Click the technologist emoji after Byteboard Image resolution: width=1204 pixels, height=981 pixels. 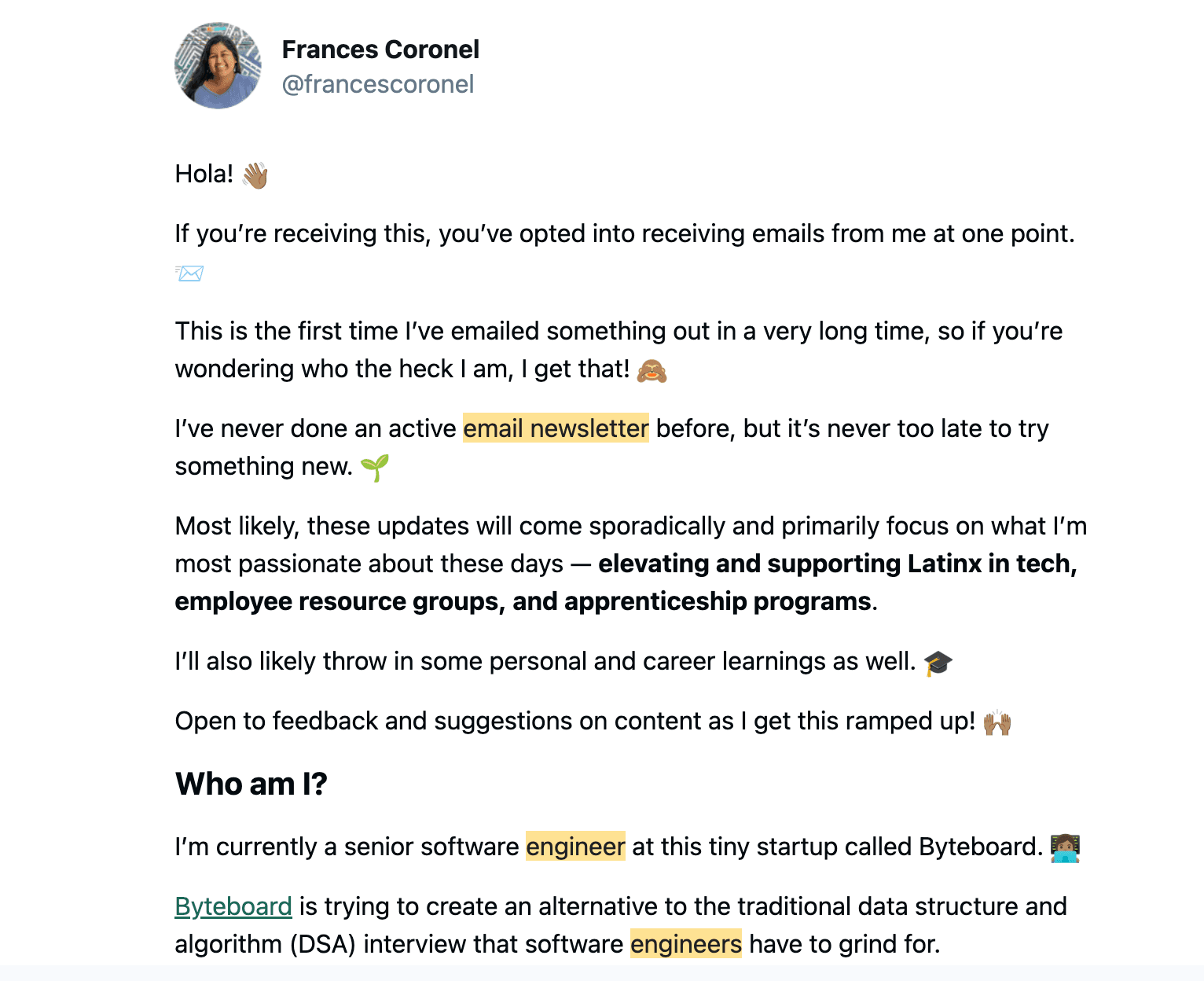[1065, 847]
